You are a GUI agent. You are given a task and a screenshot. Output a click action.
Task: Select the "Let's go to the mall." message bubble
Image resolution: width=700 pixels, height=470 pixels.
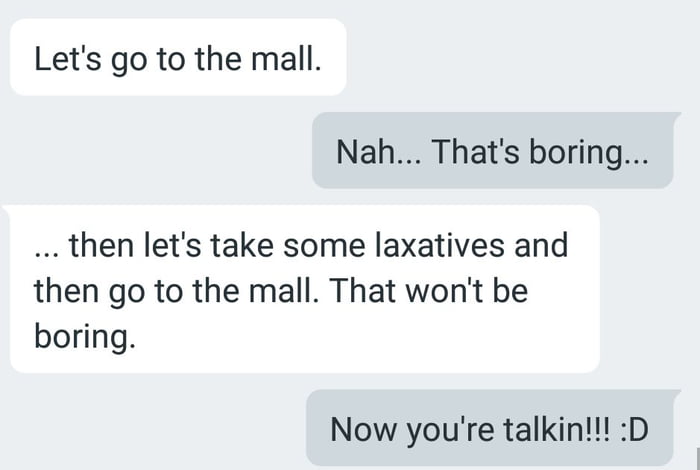tap(178, 57)
